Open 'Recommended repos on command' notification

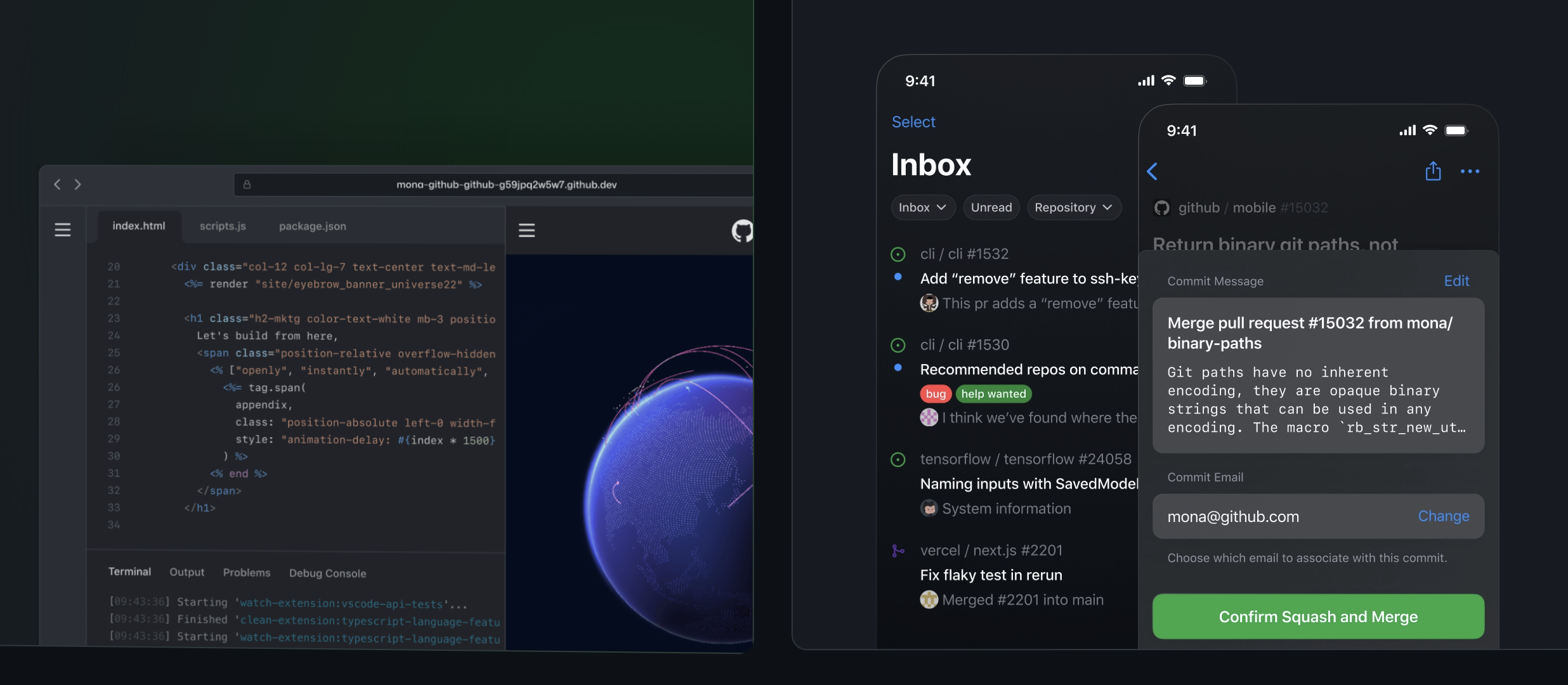click(x=1029, y=369)
